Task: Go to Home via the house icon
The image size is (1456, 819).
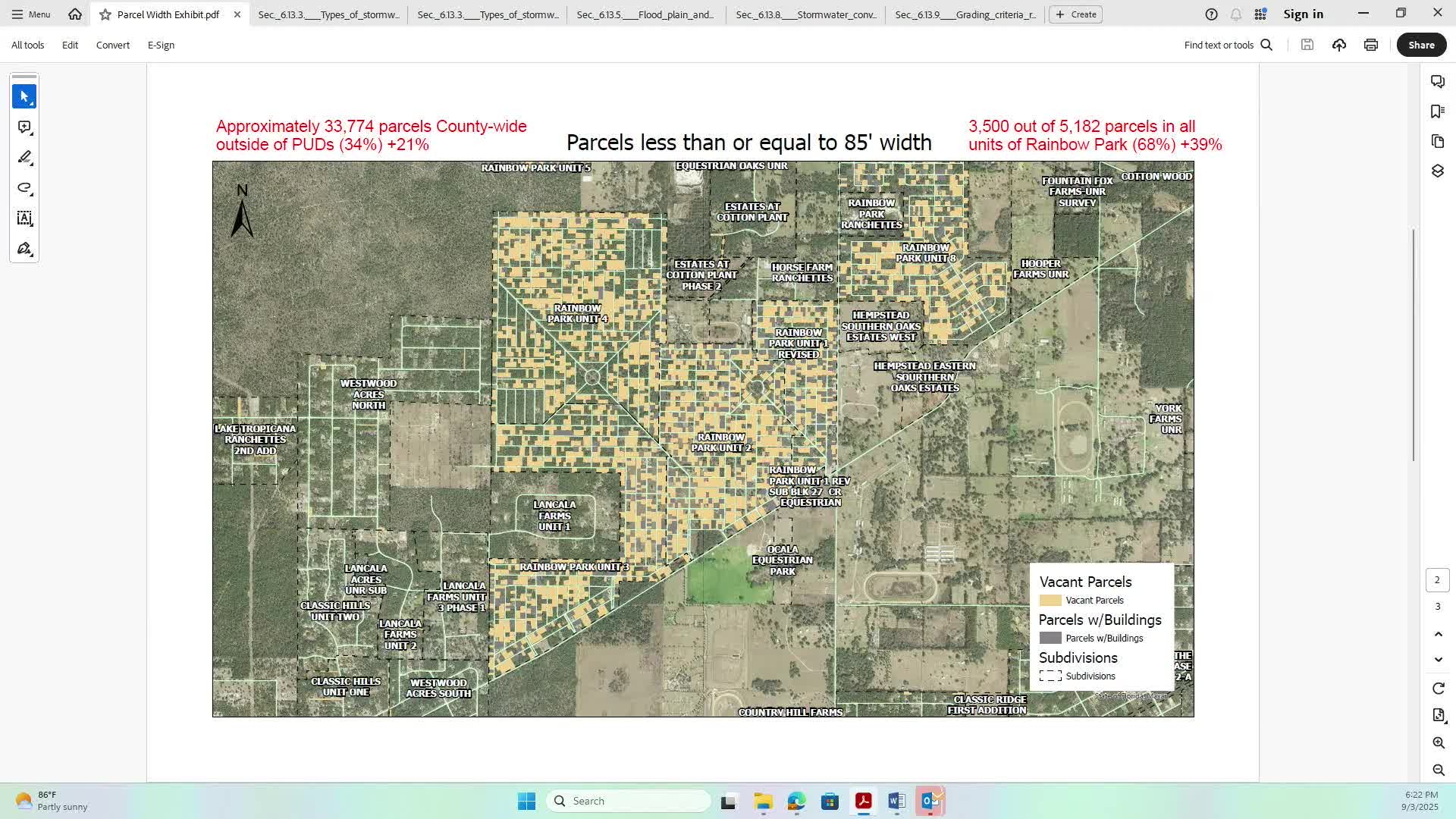Action: coord(75,14)
